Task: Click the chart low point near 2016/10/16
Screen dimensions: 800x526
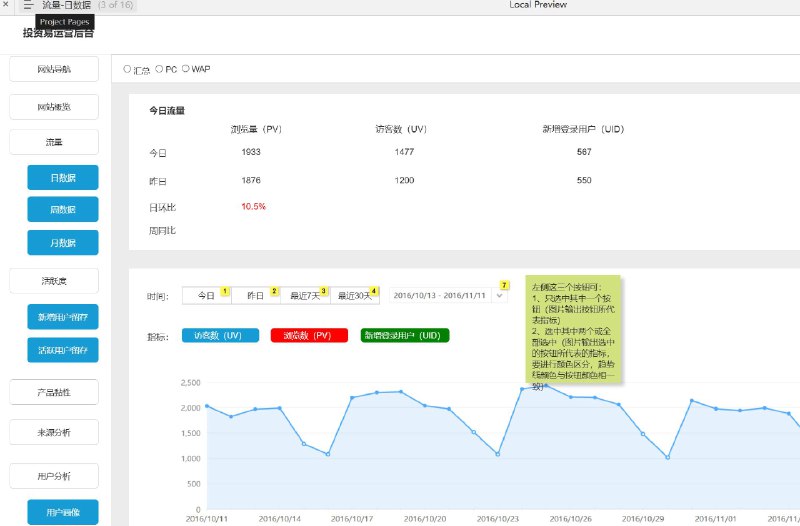Action: click(x=328, y=454)
